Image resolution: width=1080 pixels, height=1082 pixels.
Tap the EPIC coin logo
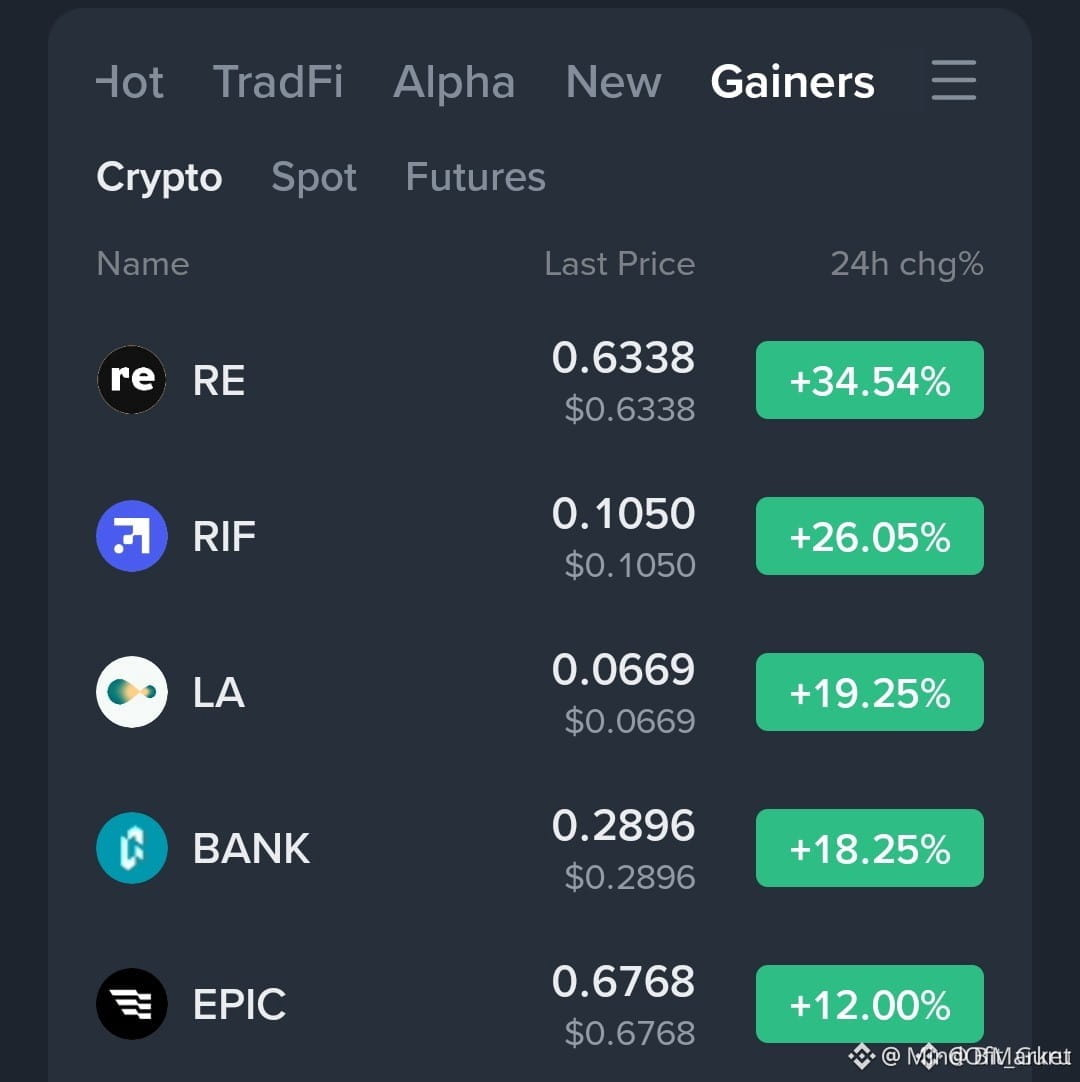click(x=131, y=1003)
